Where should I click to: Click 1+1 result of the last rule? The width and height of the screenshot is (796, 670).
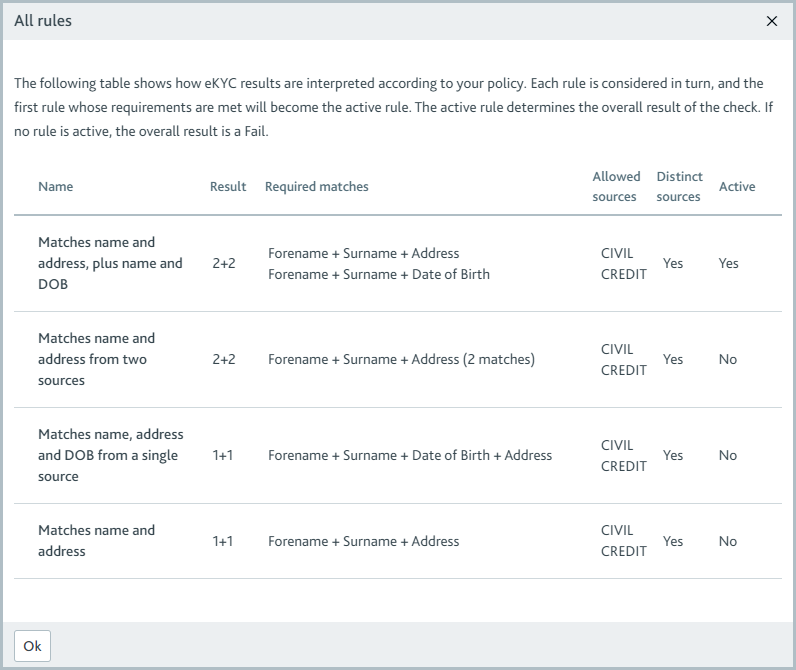pos(223,541)
